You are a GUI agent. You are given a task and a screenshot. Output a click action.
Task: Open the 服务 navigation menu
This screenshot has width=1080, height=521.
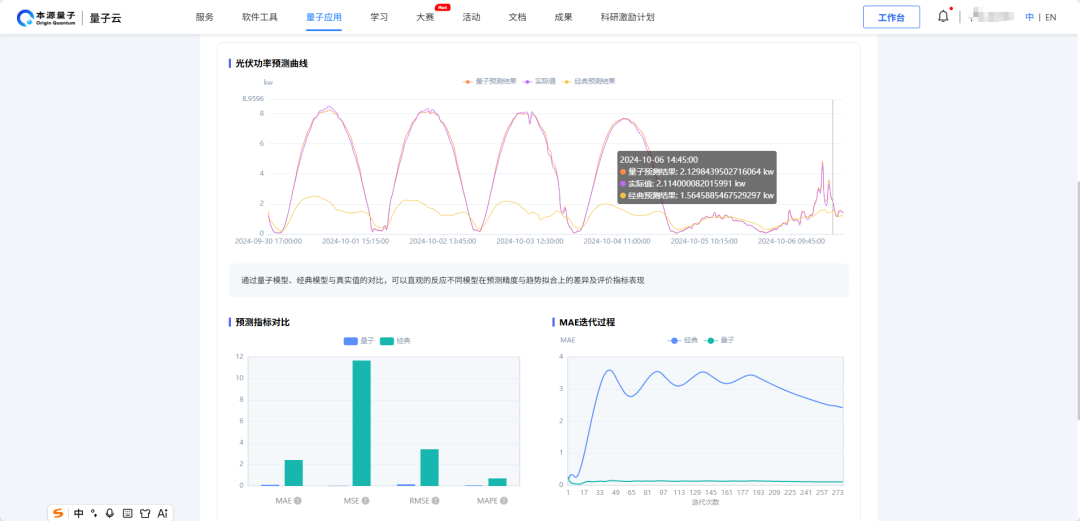(x=205, y=17)
